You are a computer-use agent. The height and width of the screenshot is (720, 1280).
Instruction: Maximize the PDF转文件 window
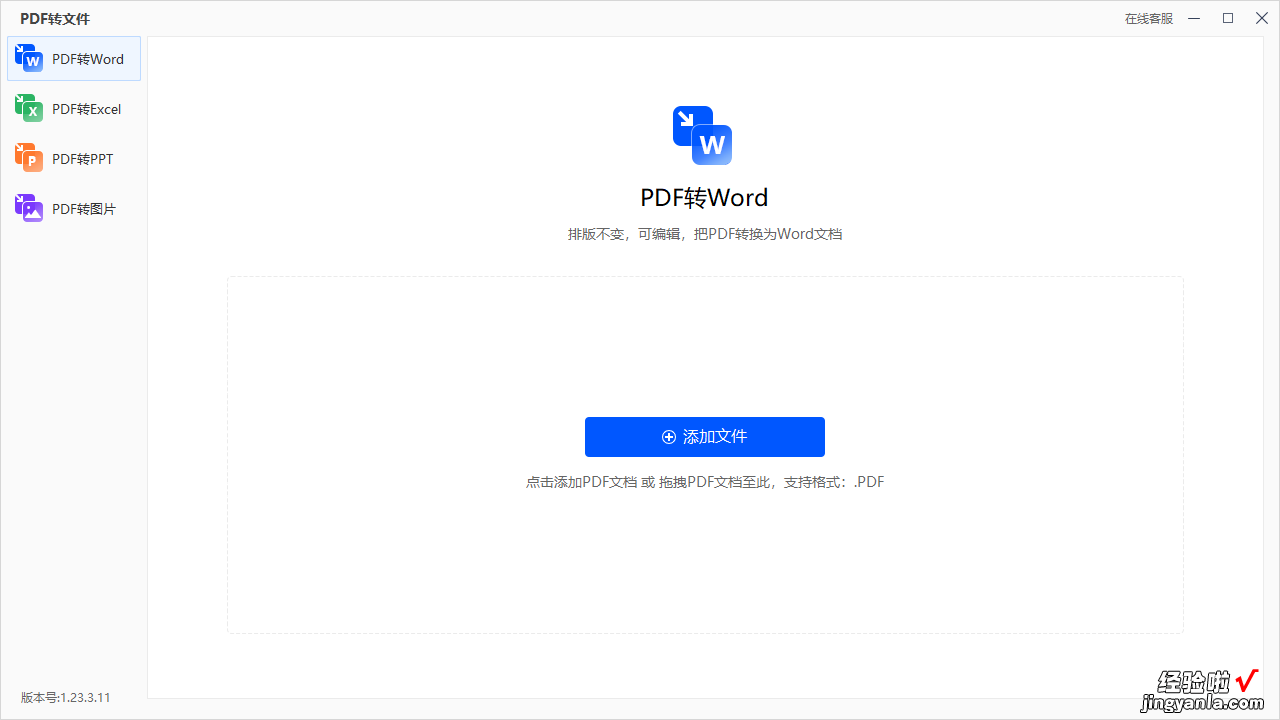tap(1228, 18)
